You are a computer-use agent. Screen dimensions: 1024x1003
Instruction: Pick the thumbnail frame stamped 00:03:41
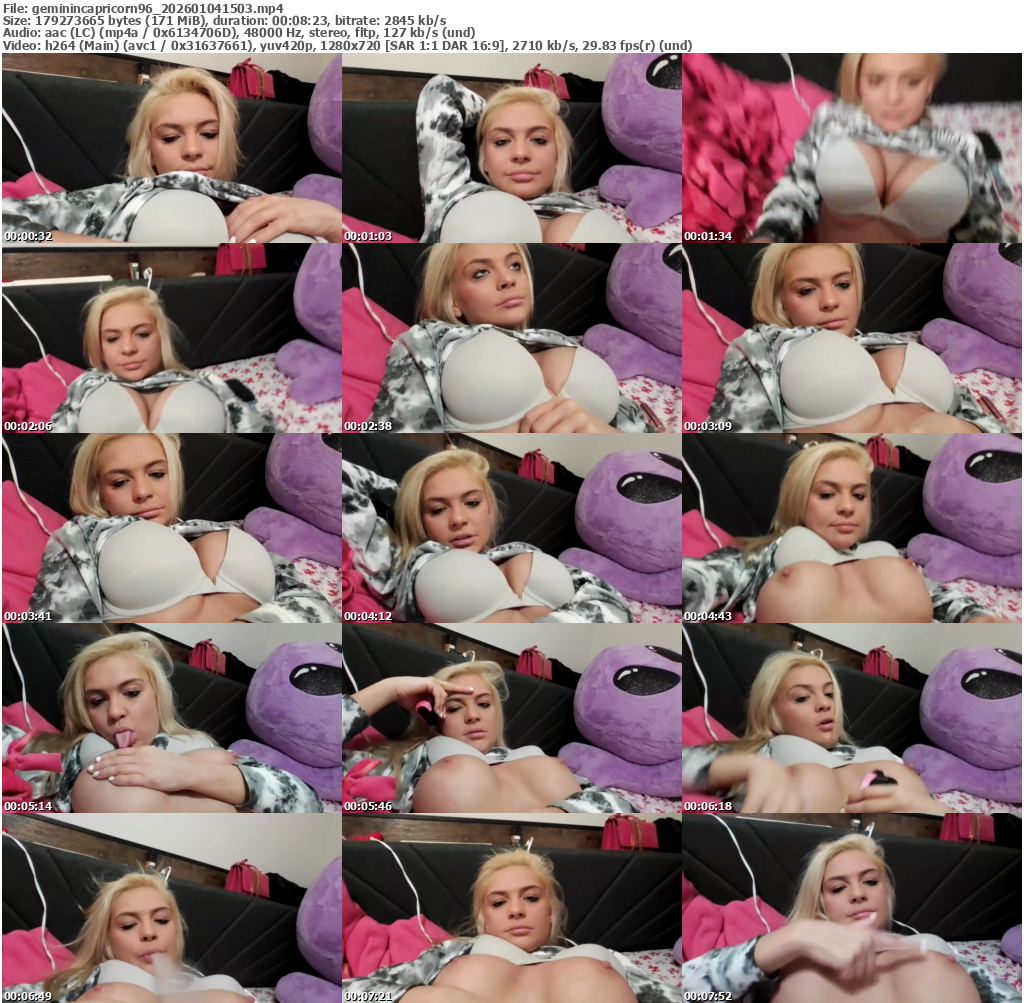click(171, 528)
